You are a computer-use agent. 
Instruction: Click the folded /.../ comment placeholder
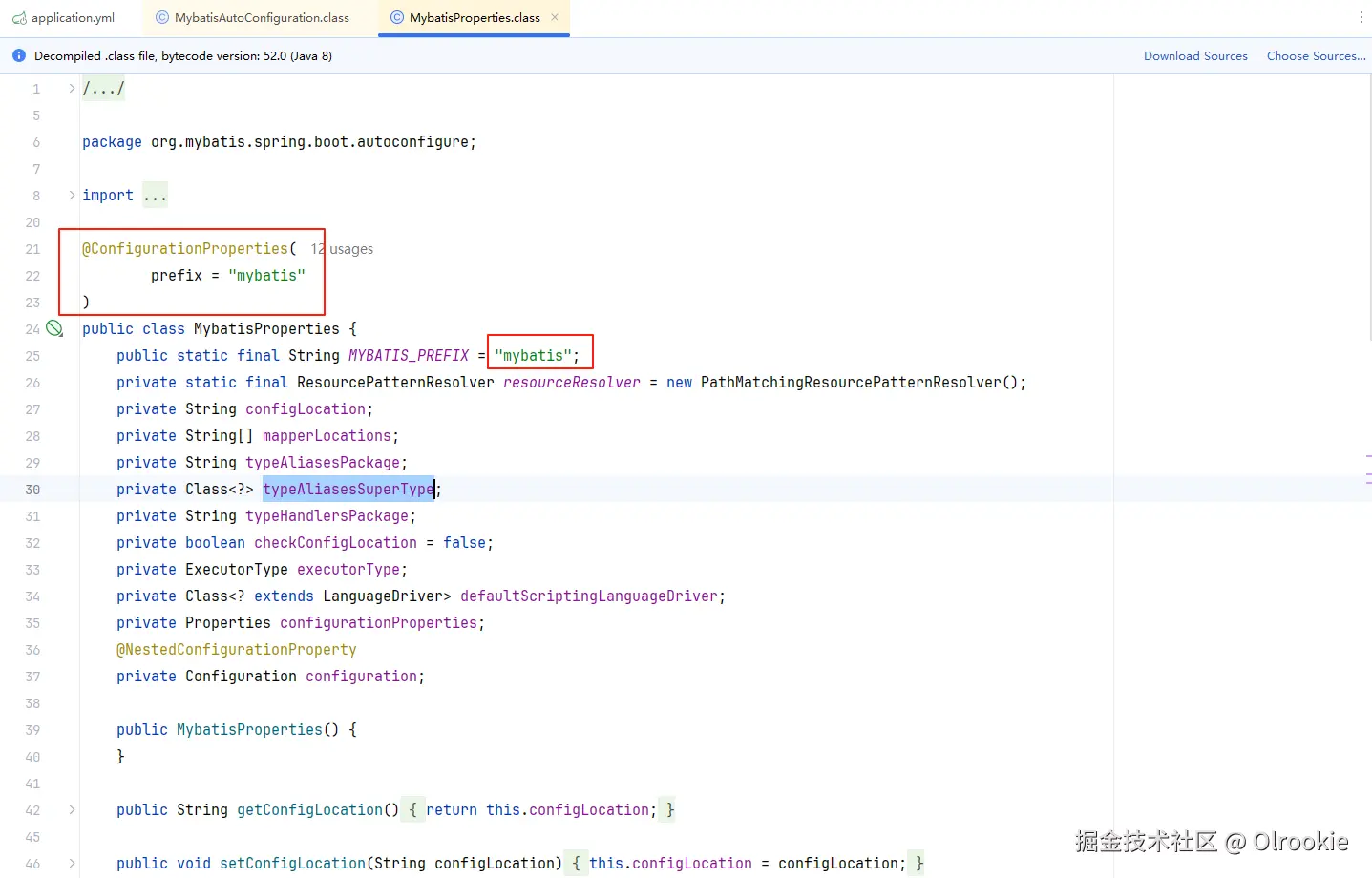[x=103, y=89]
